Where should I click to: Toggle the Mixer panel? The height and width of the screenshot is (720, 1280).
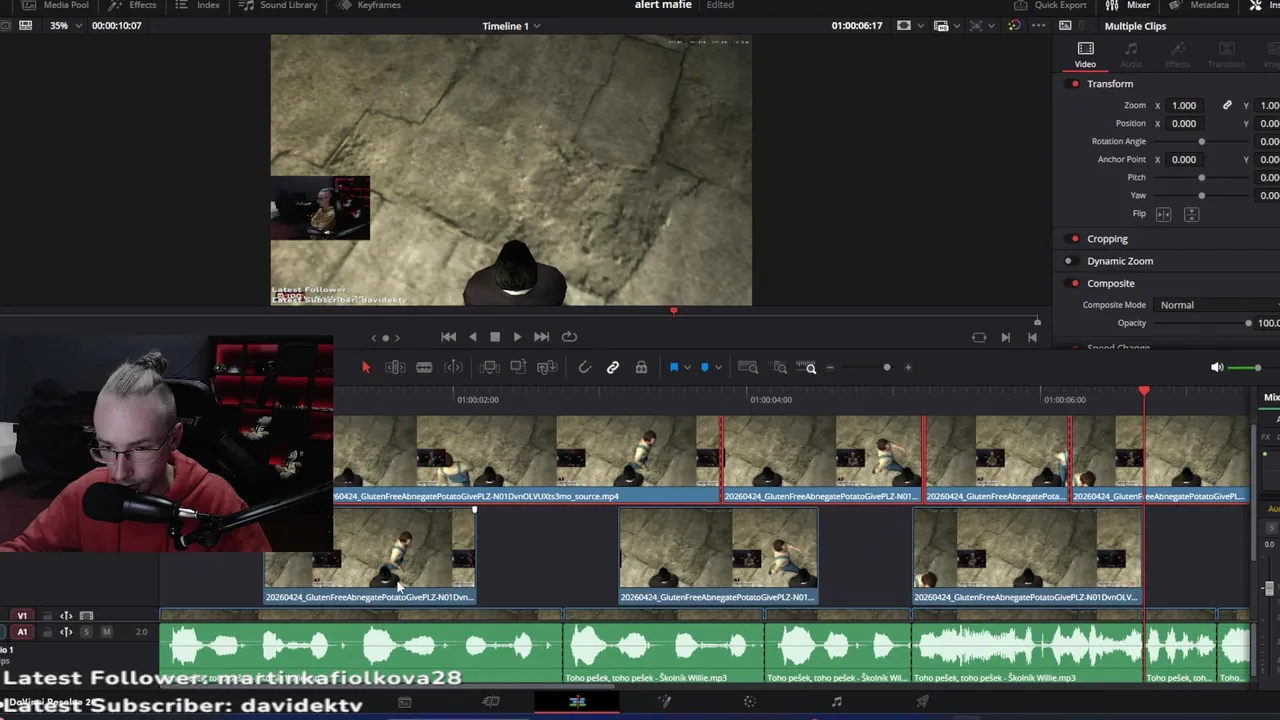[1128, 5]
